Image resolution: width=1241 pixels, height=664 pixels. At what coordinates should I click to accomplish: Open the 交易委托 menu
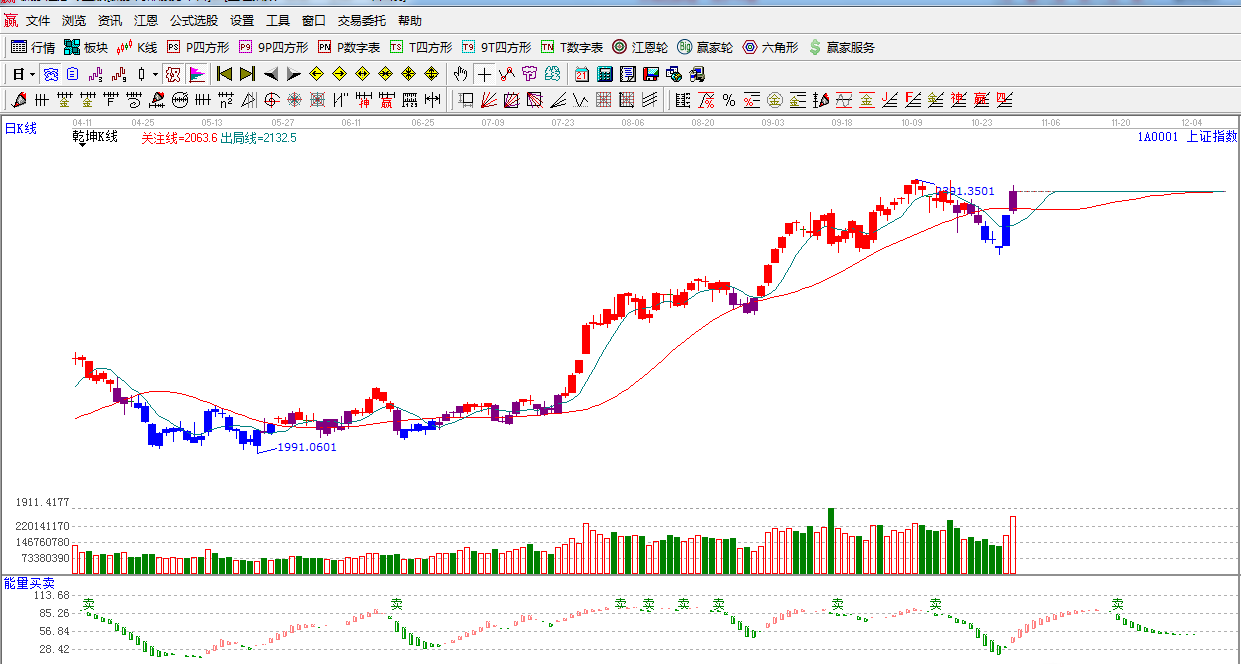point(361,21)
